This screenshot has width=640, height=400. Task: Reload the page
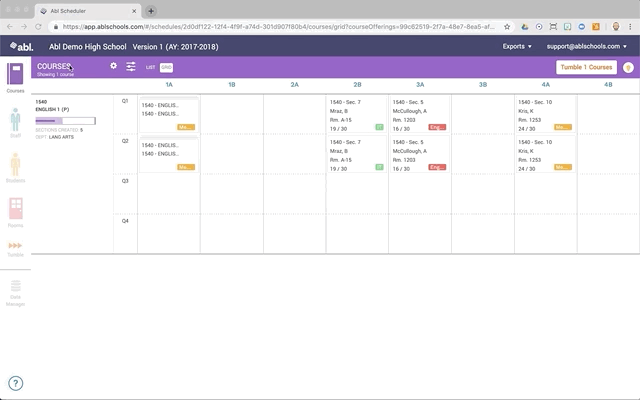pos(38,27)
